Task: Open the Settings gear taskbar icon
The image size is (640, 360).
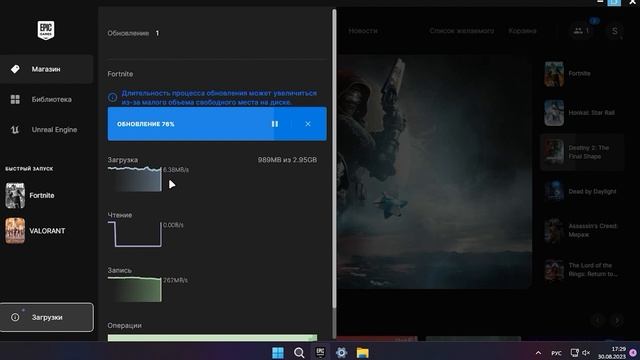Action: coord(342,353)
